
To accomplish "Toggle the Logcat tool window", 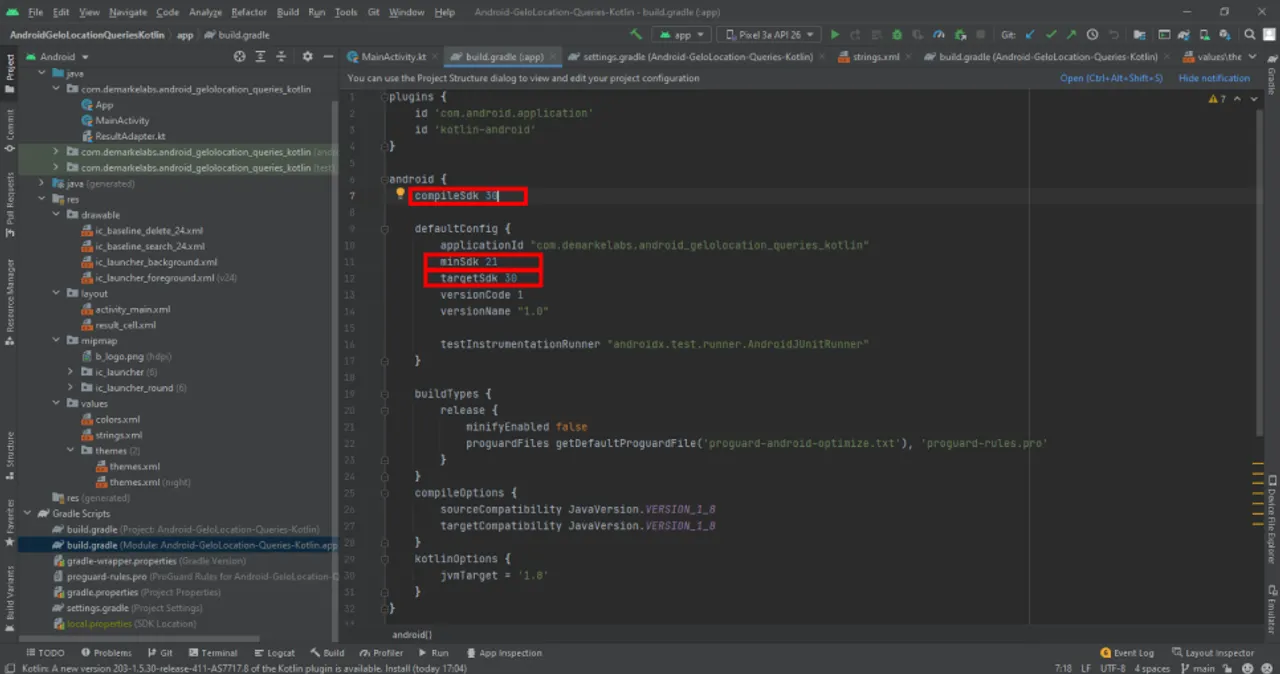I will pyautogui.click(x=273, y=653).
